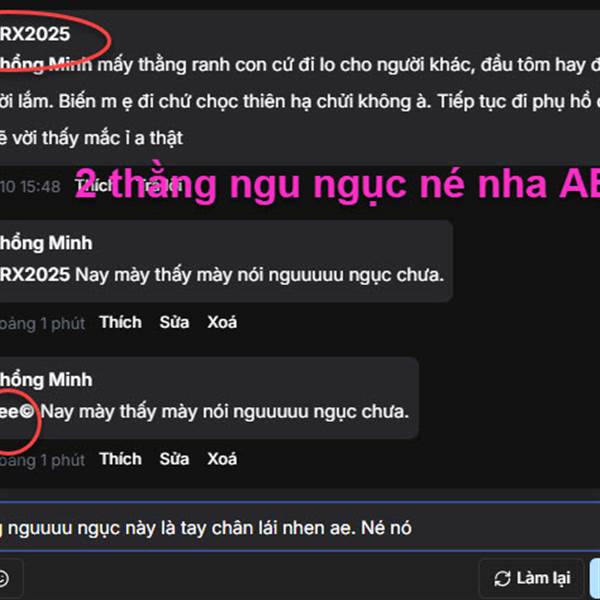Image resolution: width=600 pixels, height=600 pixels.
Task: Like the first comment via overlapped Thích
Action: pos(94,186)
